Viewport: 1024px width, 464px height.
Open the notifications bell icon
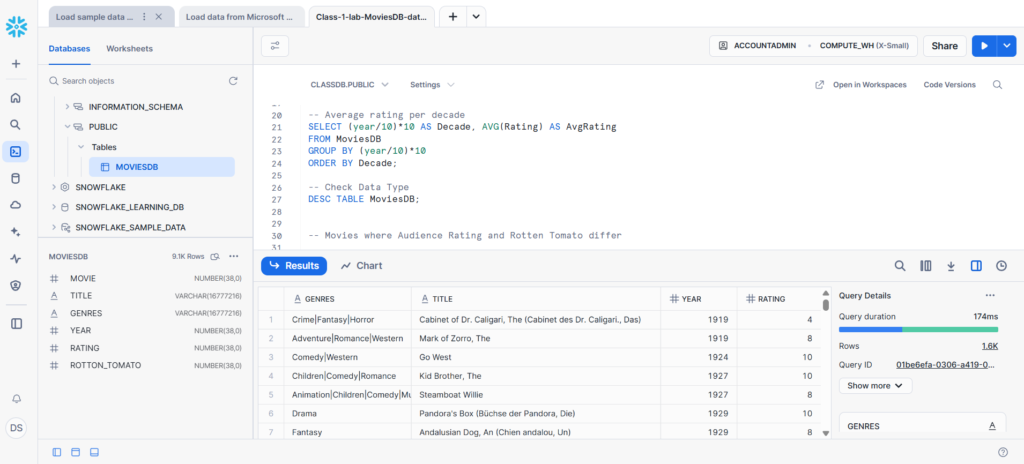point(16,399)
